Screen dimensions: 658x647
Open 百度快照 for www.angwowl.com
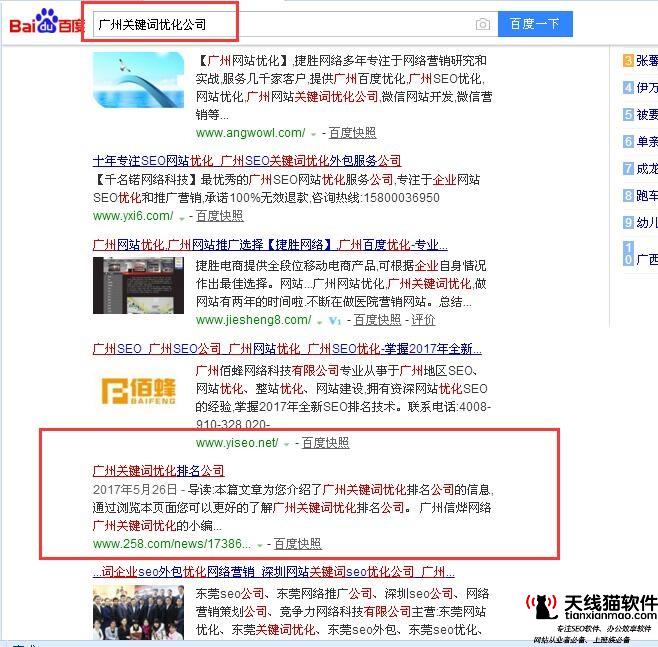point(352,133)
